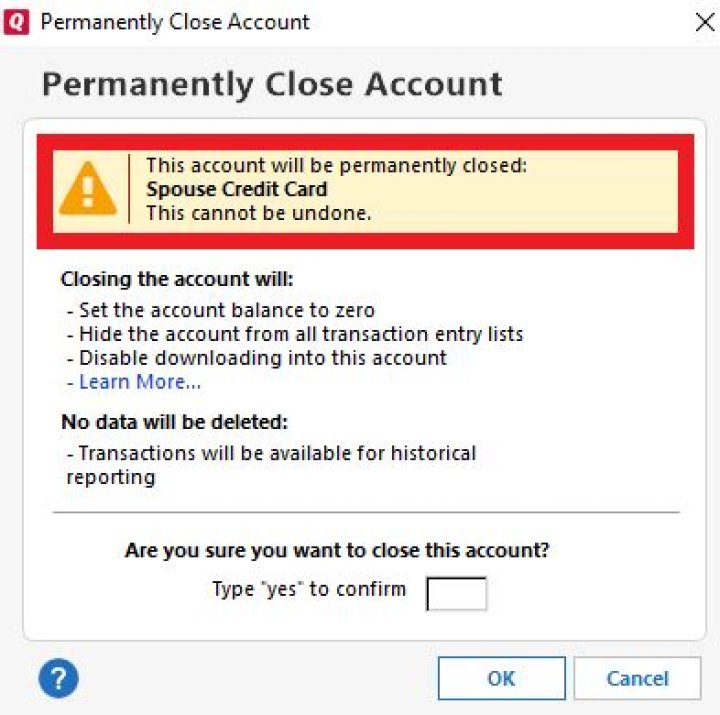Select the Spouse Credit Card account name
Screen dimensions: 720x715
[x=236, y=189]
